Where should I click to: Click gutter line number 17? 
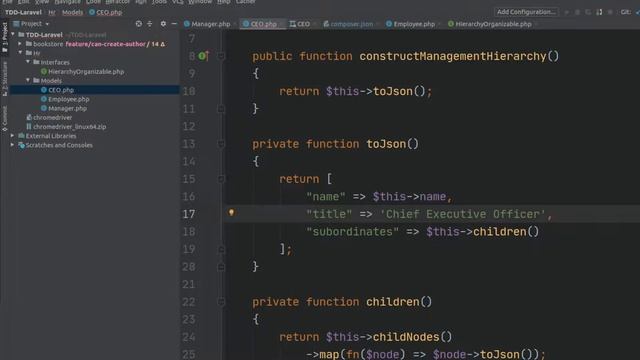coord(189,214)
